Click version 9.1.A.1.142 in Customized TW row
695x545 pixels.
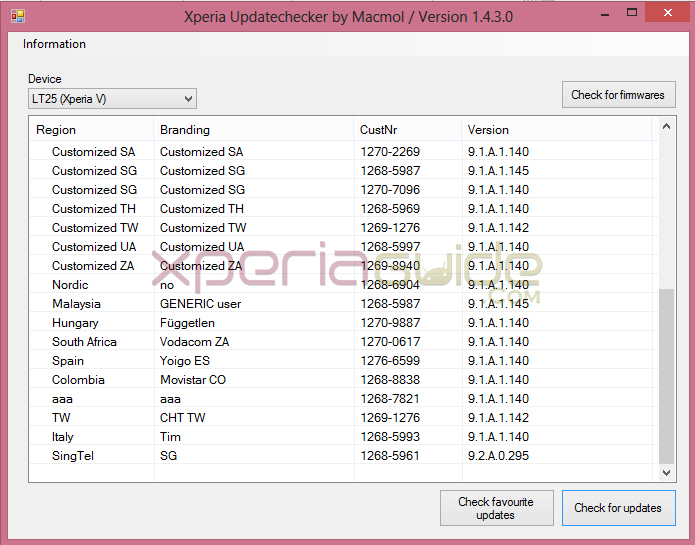point(498,228)
